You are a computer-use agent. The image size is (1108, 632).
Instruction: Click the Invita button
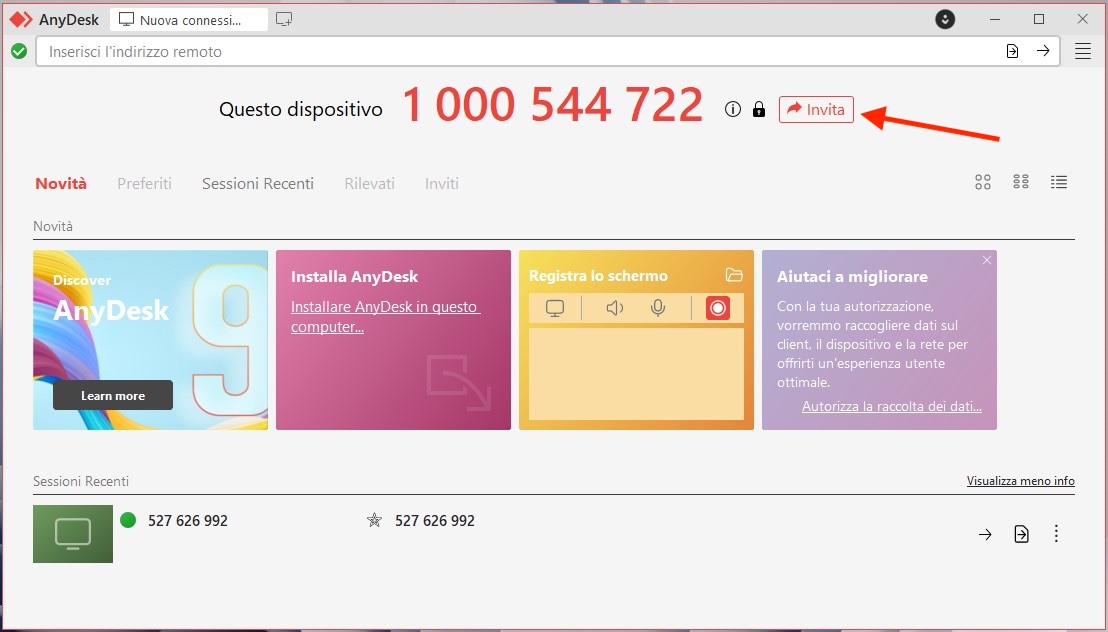click(816, 110)
